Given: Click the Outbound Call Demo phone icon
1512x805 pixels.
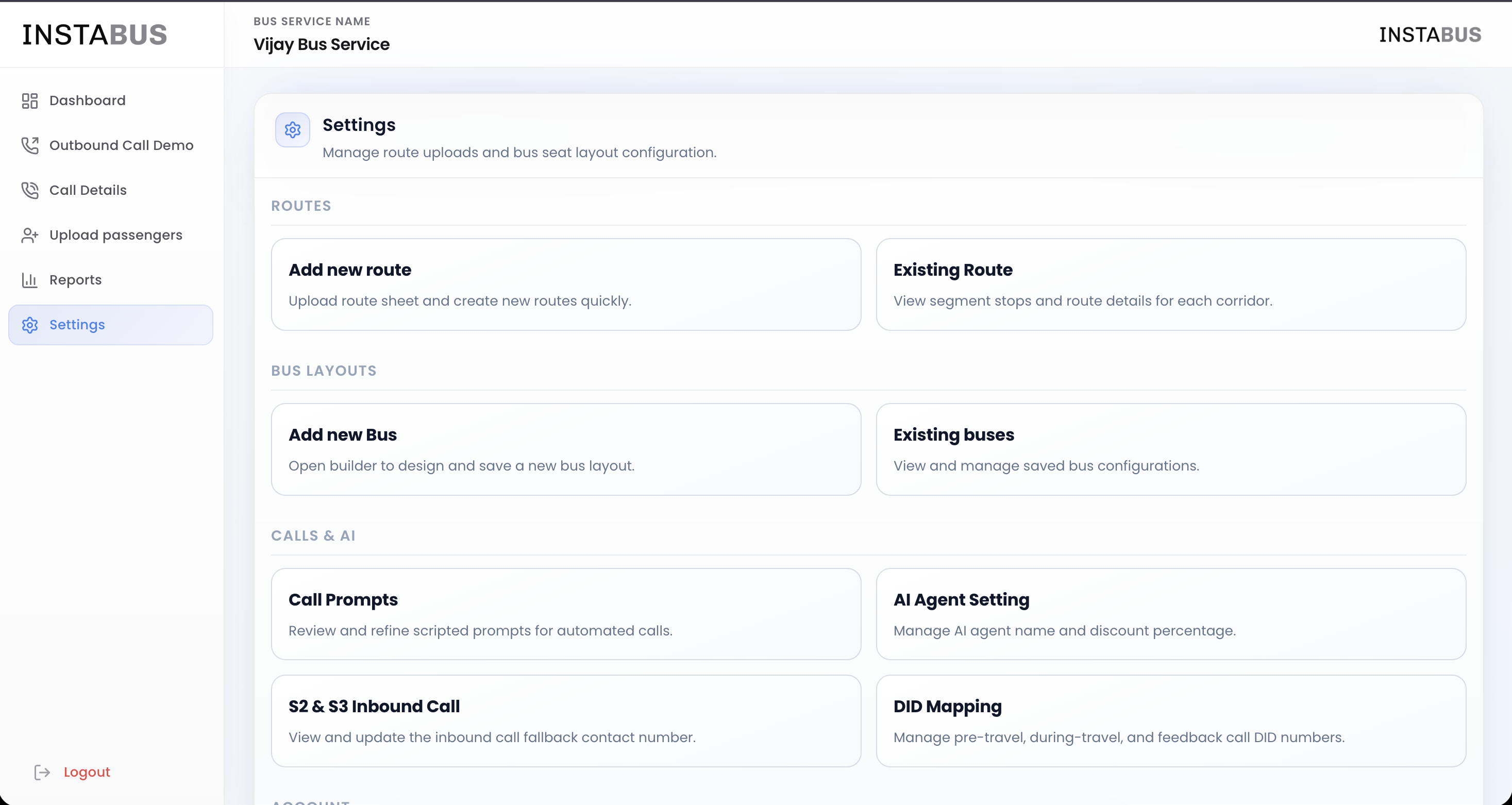Looking at the screenshot, I should (x=30, y=146).
